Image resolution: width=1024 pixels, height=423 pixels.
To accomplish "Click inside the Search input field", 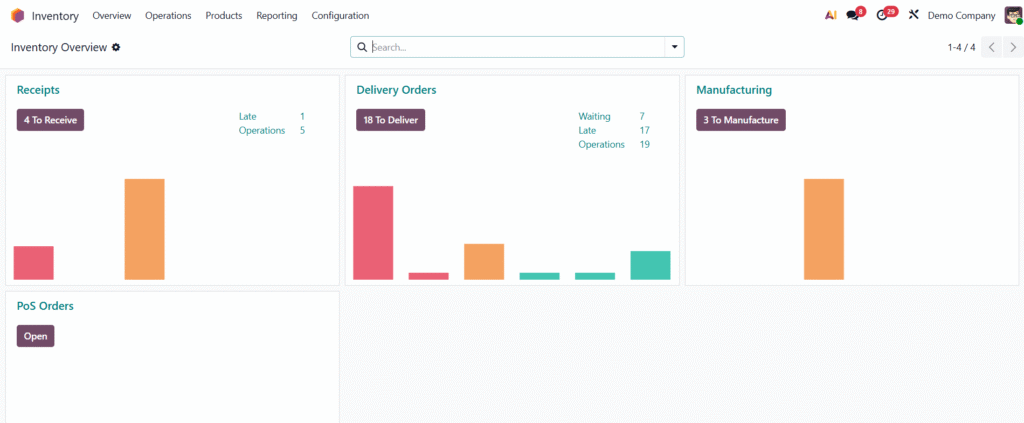I will pyautogui.click(x=515, y=47).
